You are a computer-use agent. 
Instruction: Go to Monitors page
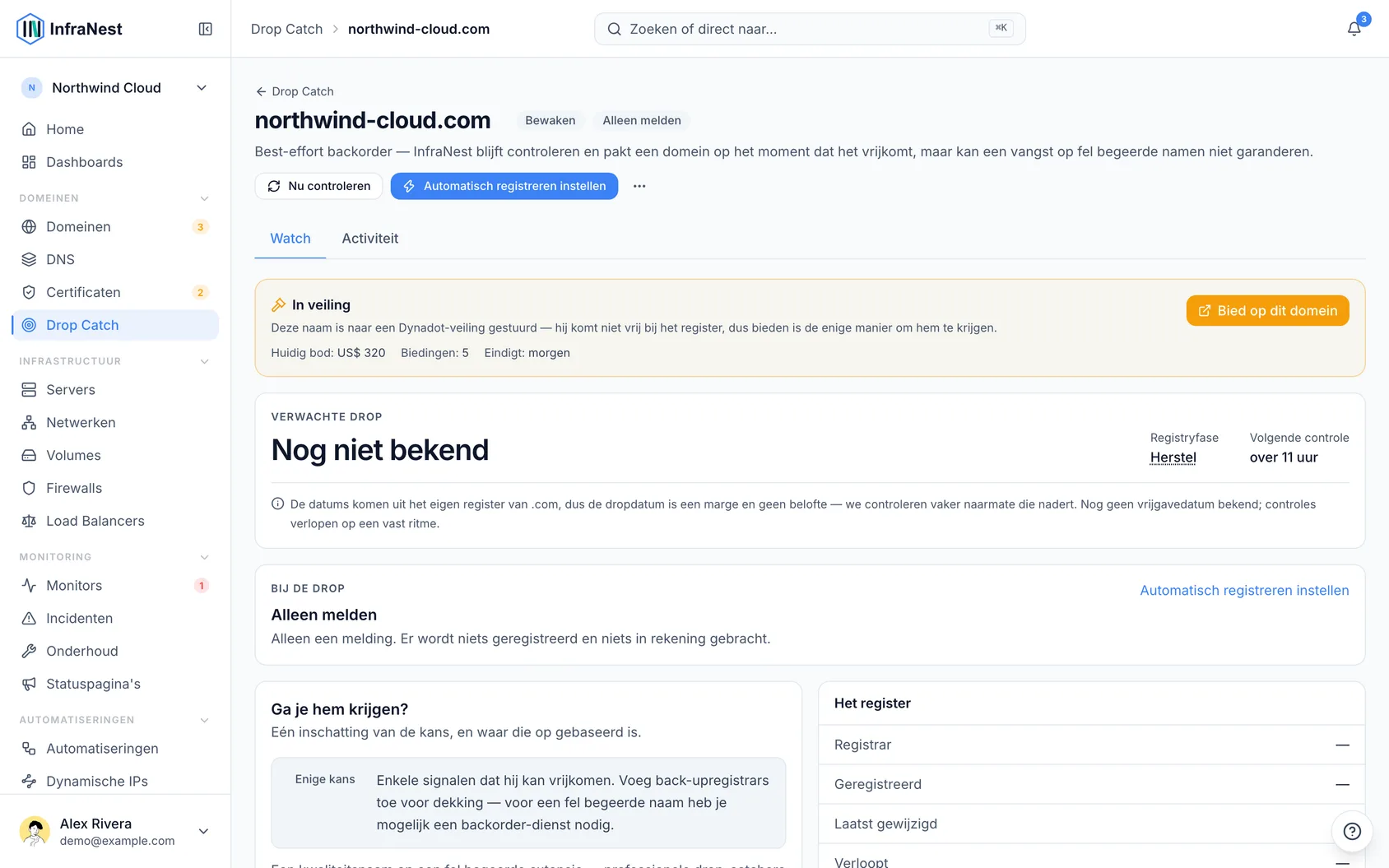[115, 585]
